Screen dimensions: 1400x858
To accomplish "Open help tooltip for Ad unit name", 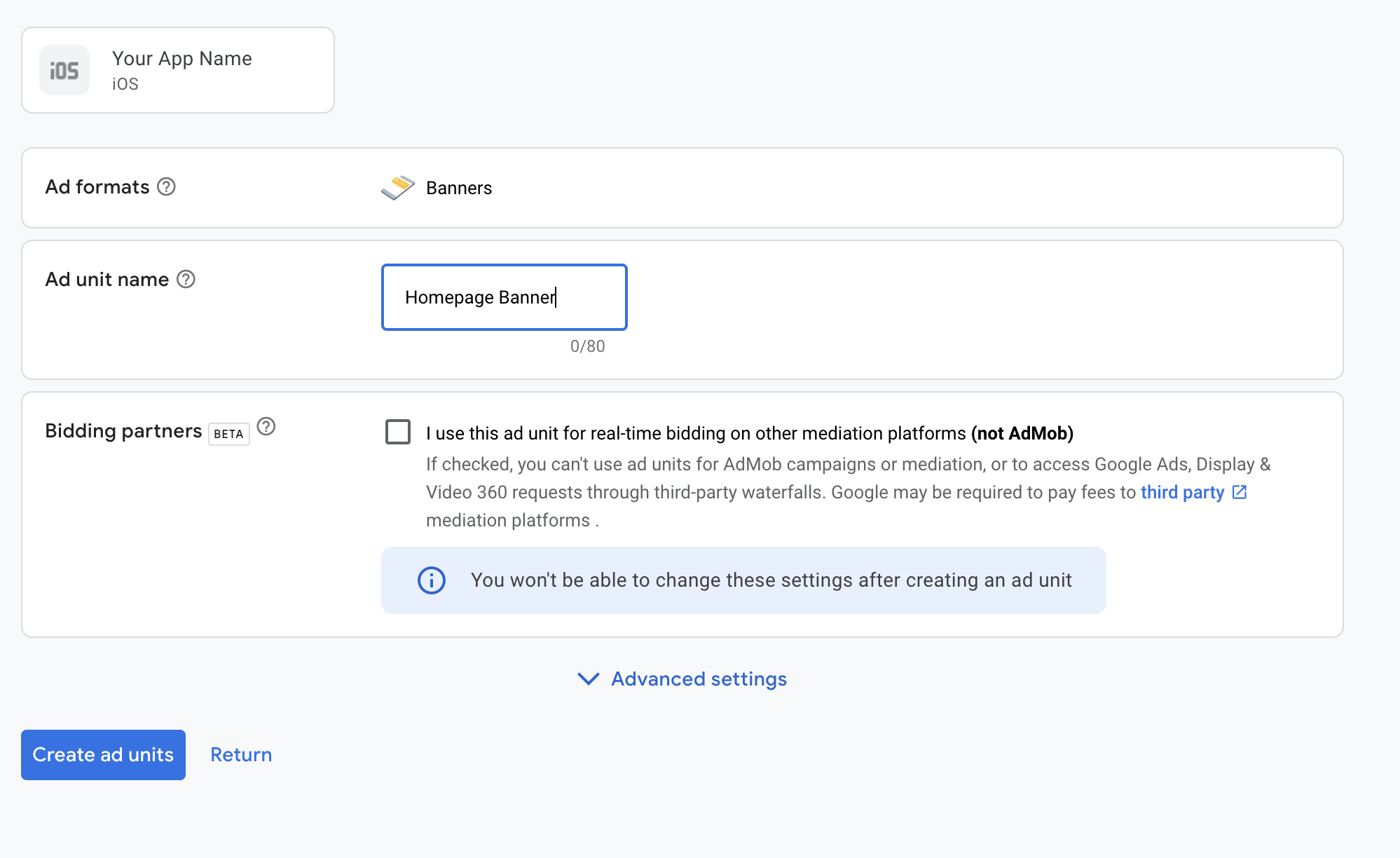I will pyautogui.click(x=186, y=279).
